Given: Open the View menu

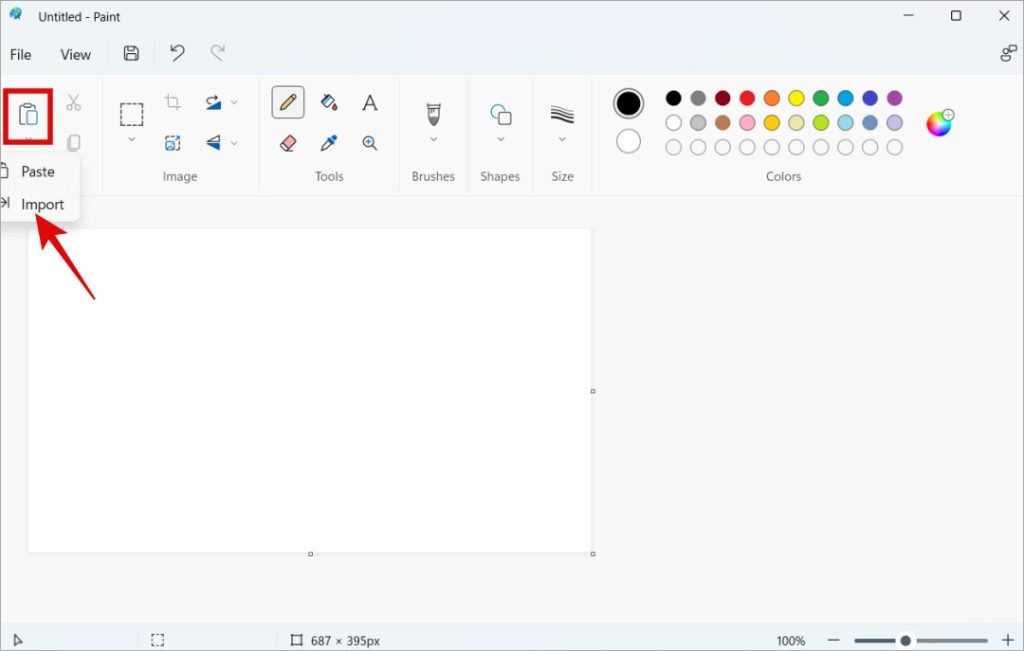Looking at the screenshot, I should pyautogui.click(x=75, y=54).
